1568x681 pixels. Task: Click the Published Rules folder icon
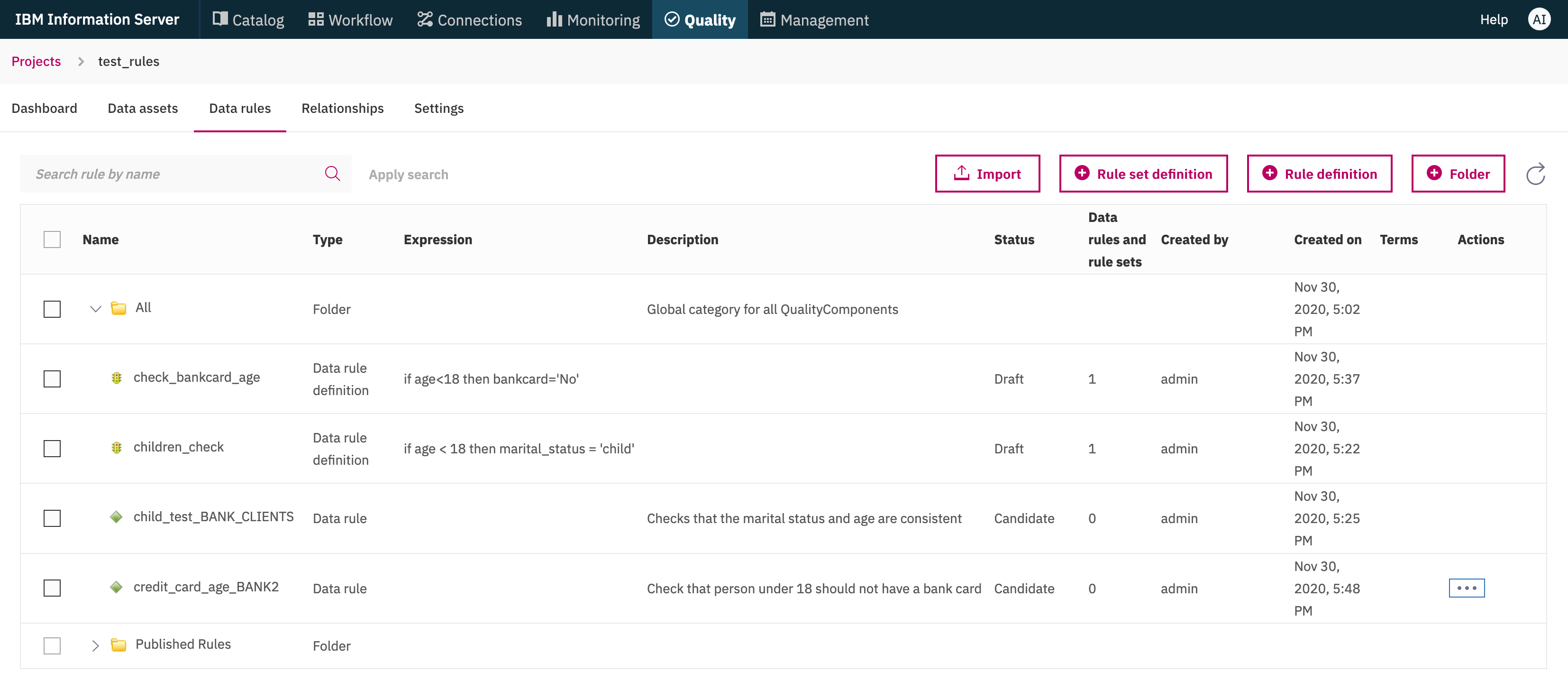pos(119,645)
